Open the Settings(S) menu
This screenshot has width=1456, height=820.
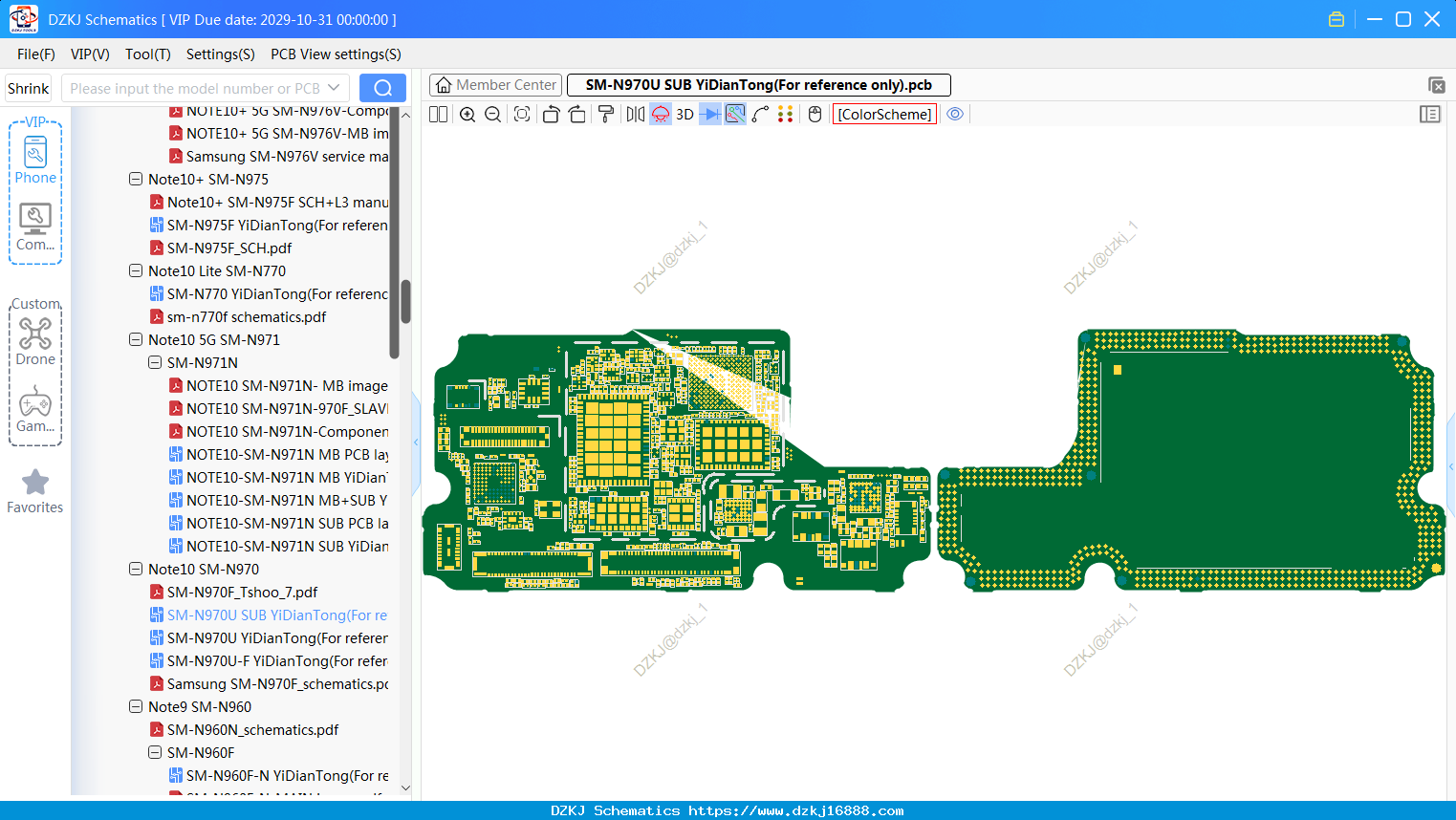tap(221, 54)
